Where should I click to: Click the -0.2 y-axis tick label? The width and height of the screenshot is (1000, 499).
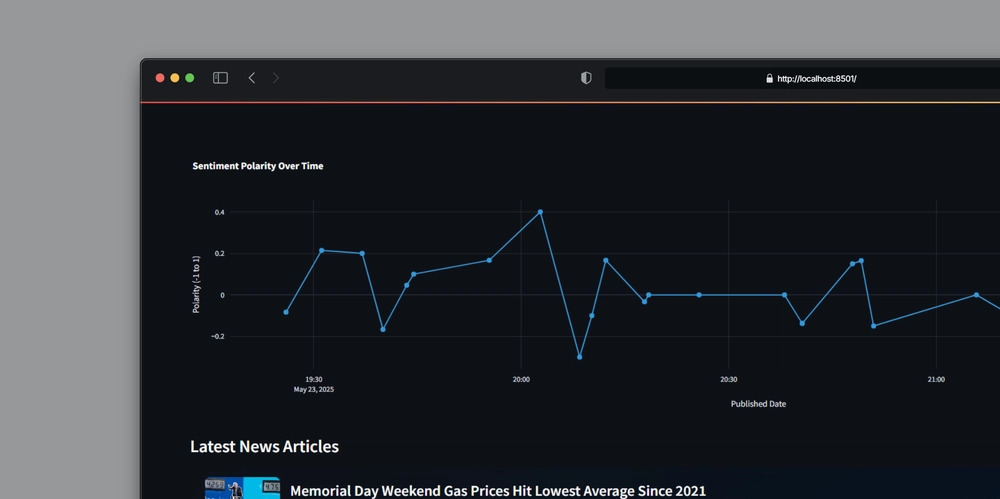click(x=218, y=336)
